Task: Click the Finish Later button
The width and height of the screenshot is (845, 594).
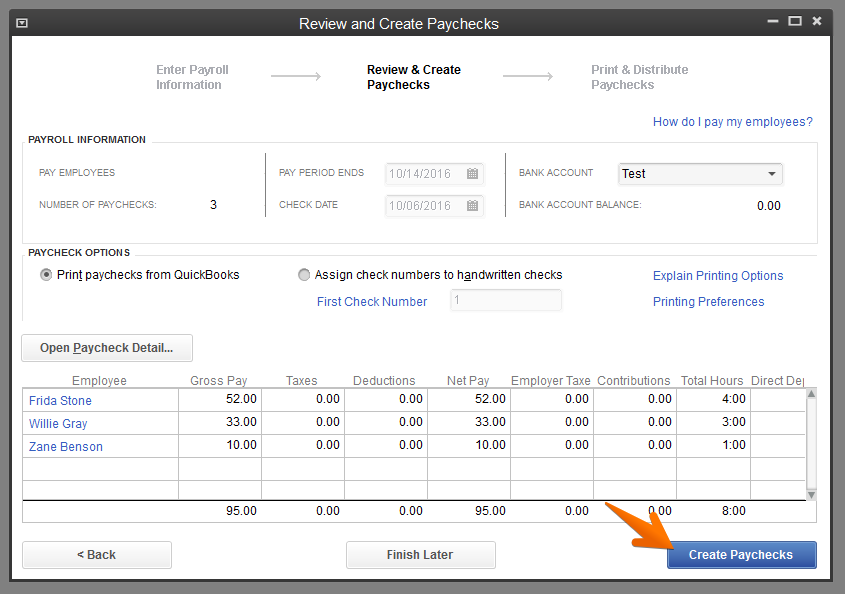Action: tap(420, 555)
